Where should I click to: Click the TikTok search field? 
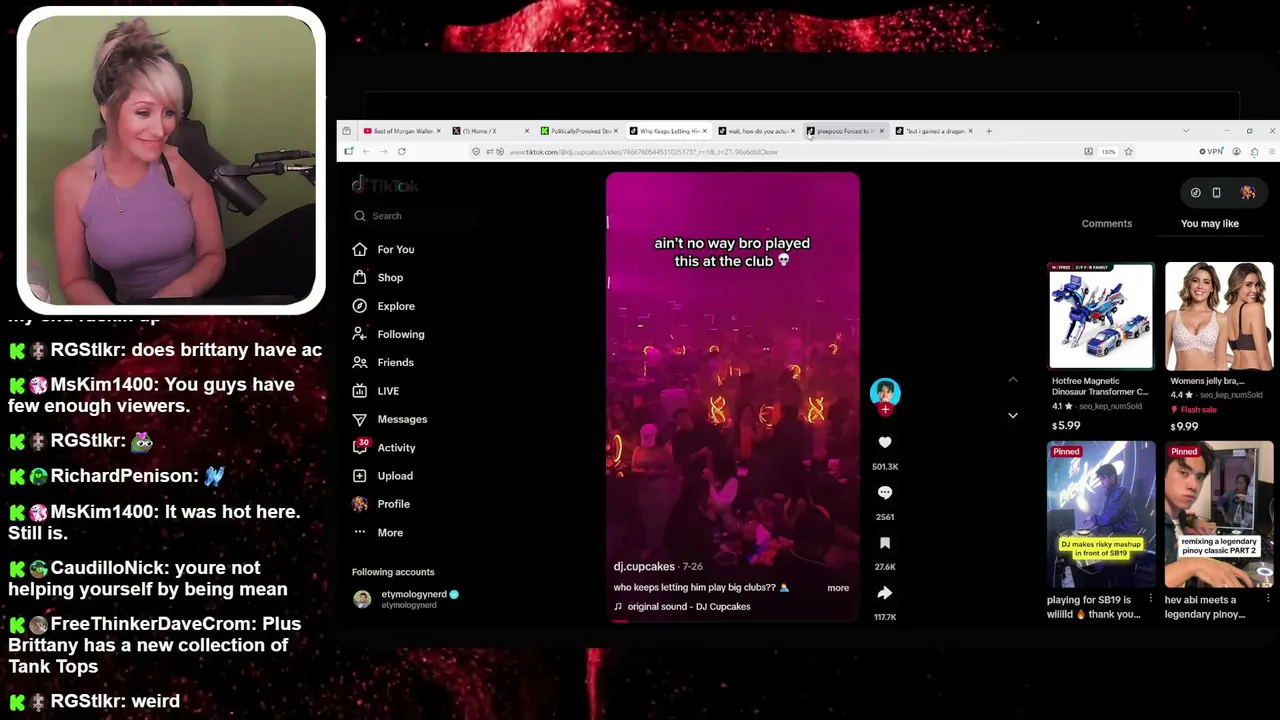[415, 216]
